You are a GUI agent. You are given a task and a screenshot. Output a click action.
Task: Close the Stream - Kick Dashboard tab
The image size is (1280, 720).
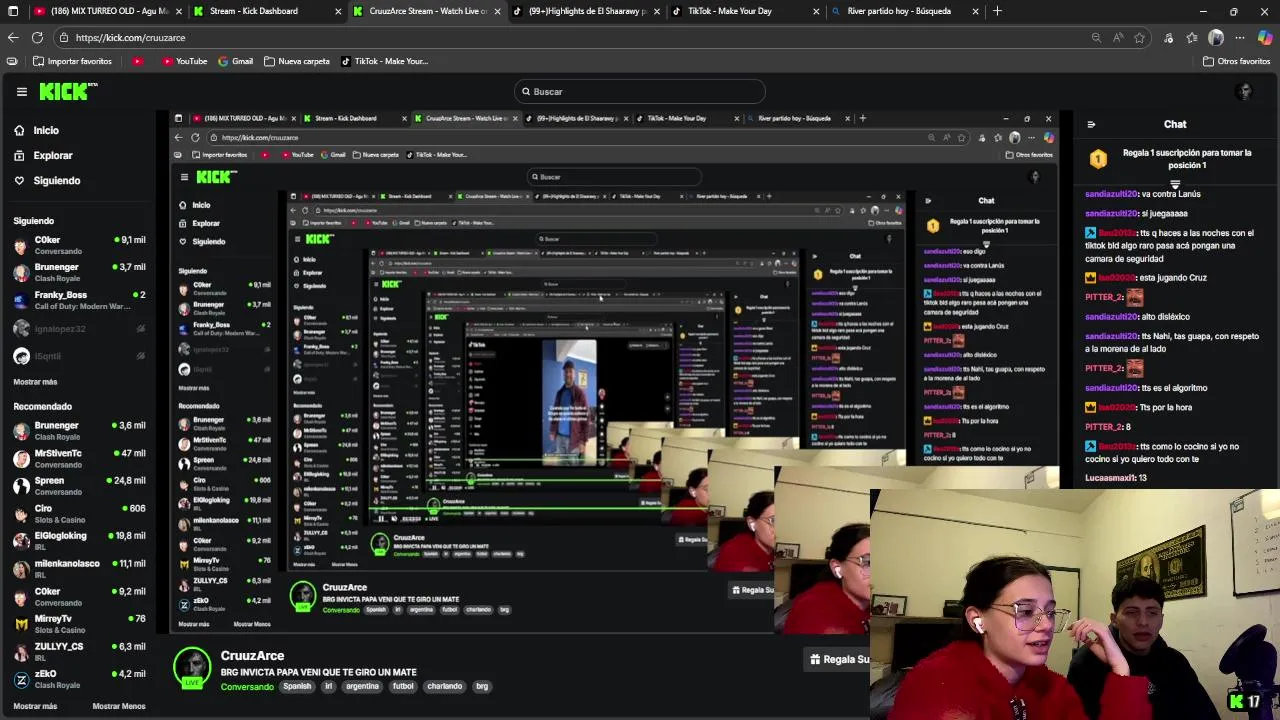pyautogui.click(x=338, y=11)
